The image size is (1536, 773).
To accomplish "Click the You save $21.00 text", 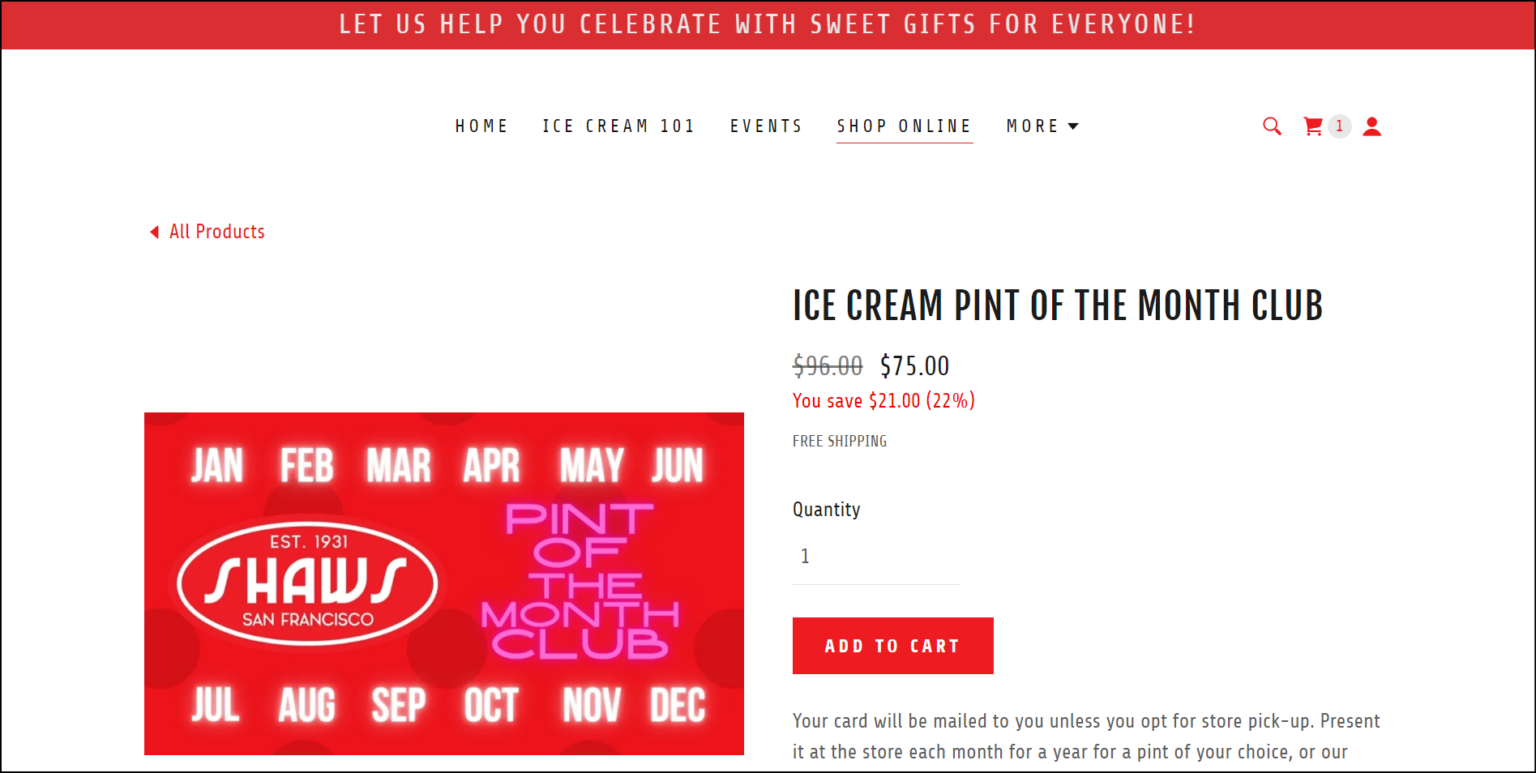I will click(x=883, y=400).
